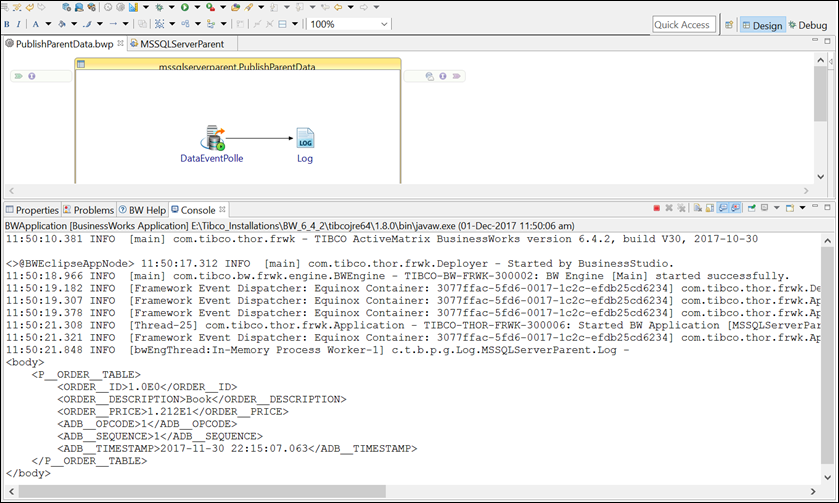Open the Open Console dropdown arrow
Screen dimensions: 839x503
[802, 208]
